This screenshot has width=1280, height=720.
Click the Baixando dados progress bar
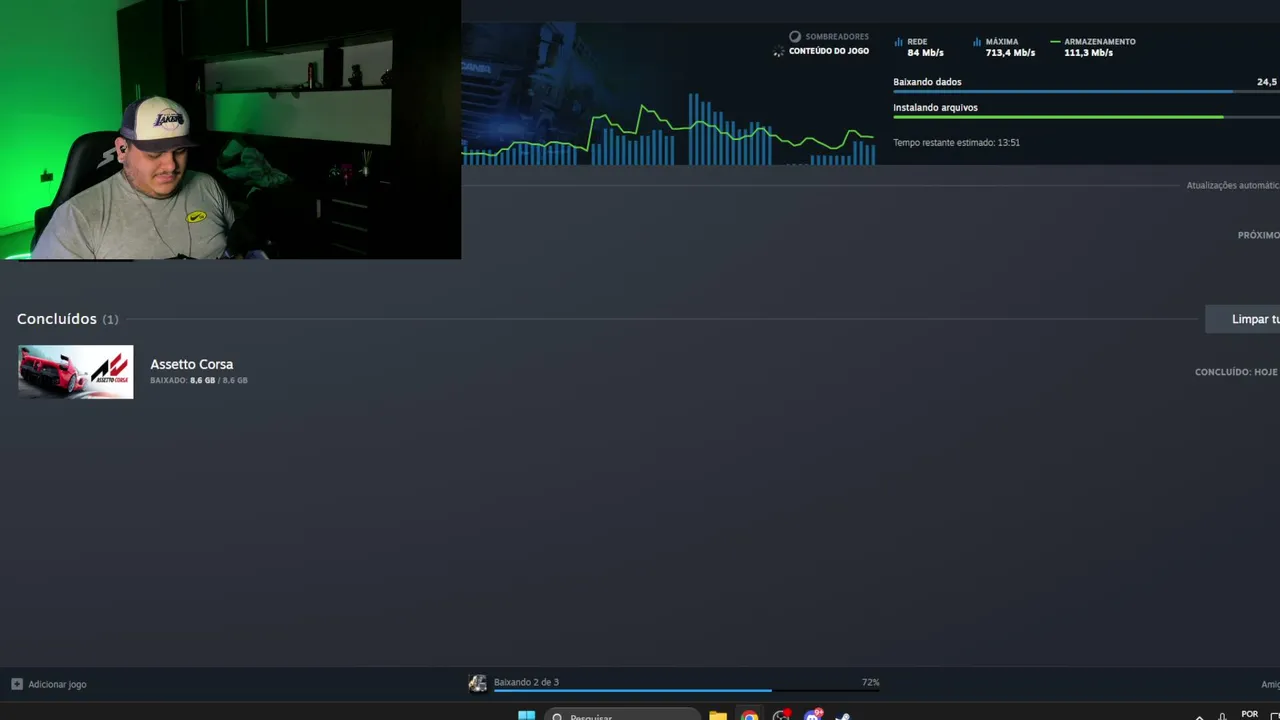pyautogui.click(x=1086, y=92)
